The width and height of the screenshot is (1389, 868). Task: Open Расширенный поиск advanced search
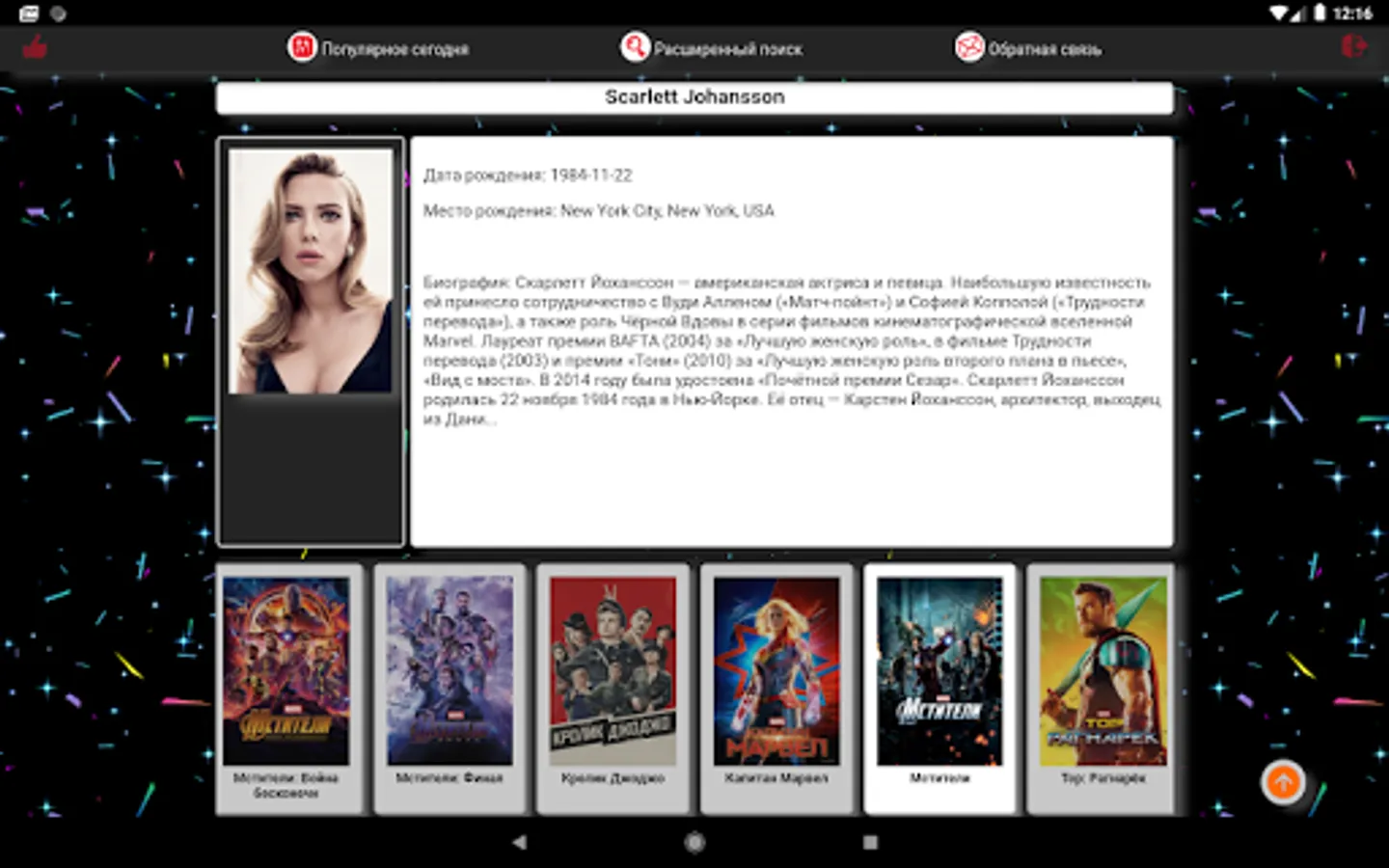tap(728, 49)
